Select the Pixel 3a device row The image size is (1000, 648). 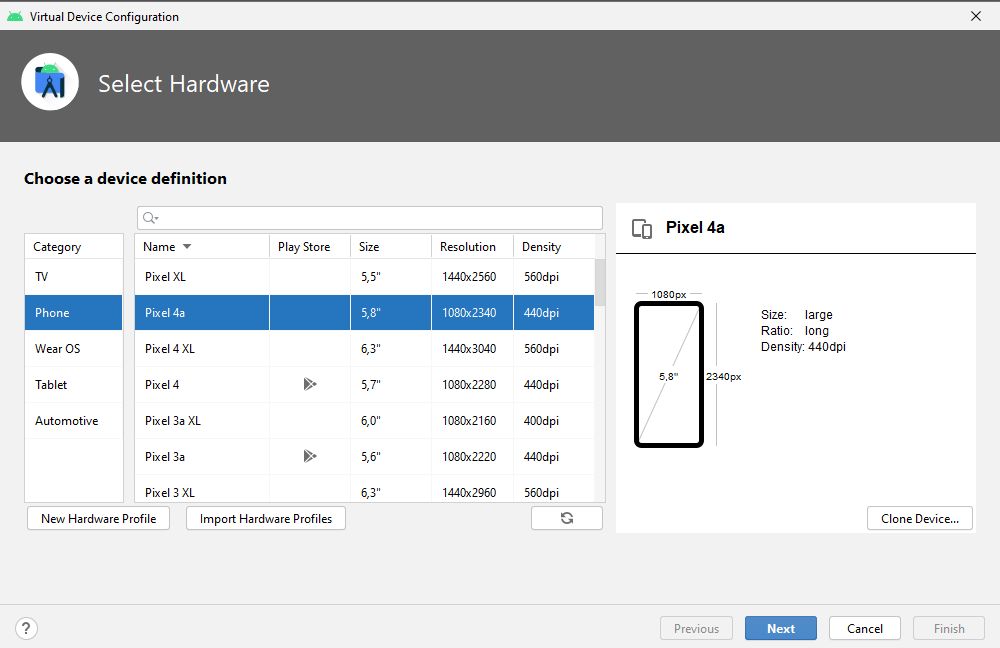[364, 457]
